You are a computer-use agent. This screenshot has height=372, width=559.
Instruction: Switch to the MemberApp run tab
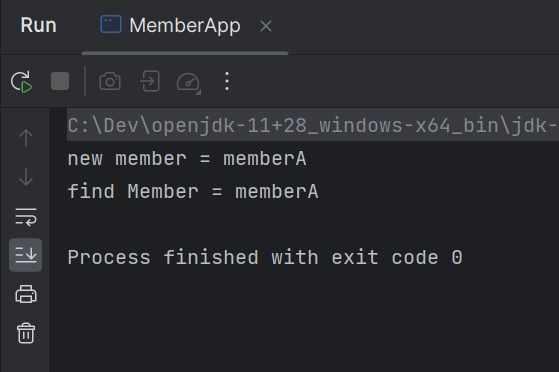[185, 26]
